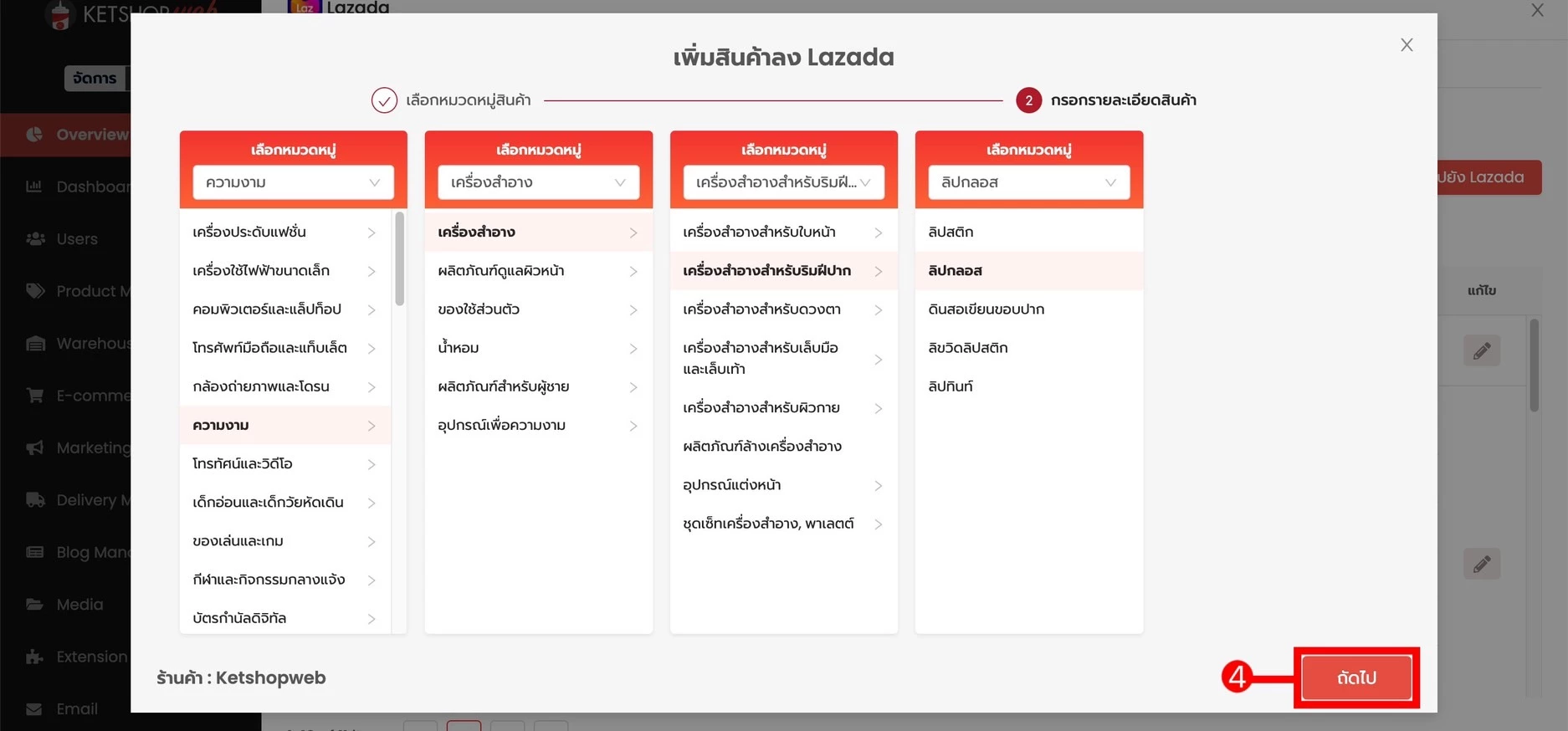Select ผลิตภัณฑ์สำหรับผู้ชาย subcategory
Image resolution: width=1568 pixels, height=731 pixels.
click(x=538, y=386)
